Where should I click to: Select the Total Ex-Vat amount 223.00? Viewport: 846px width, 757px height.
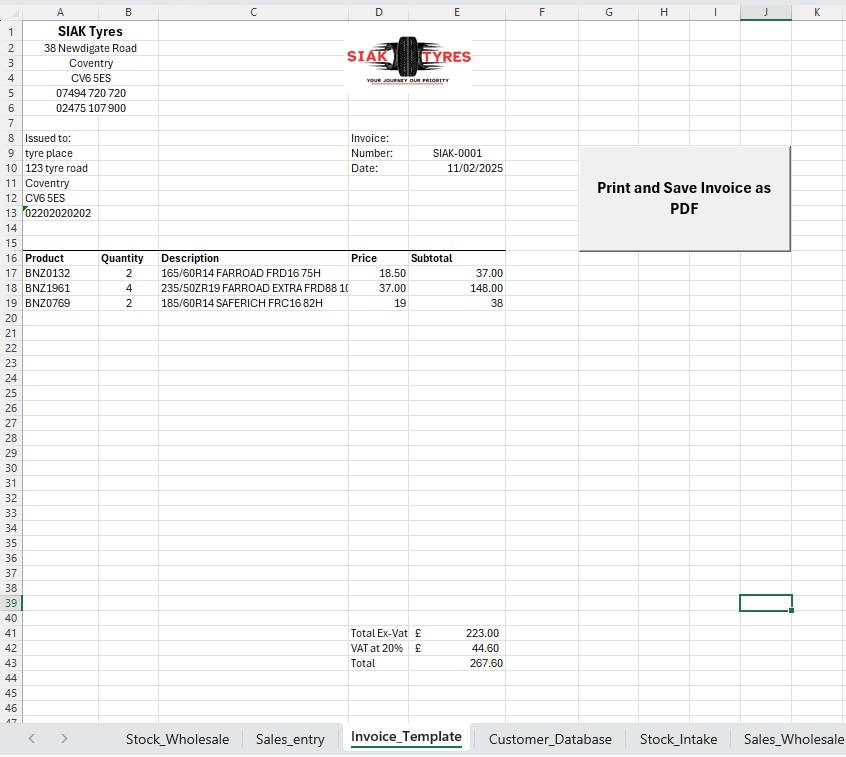coord(456,633)
